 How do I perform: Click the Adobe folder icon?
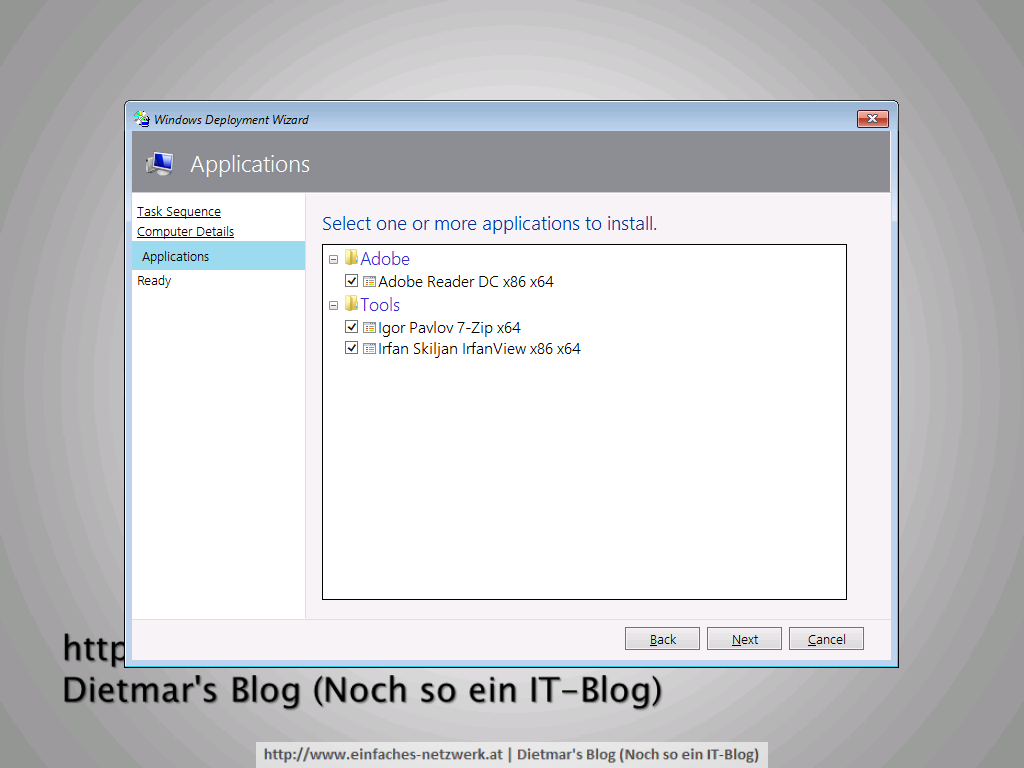(351, 257)
